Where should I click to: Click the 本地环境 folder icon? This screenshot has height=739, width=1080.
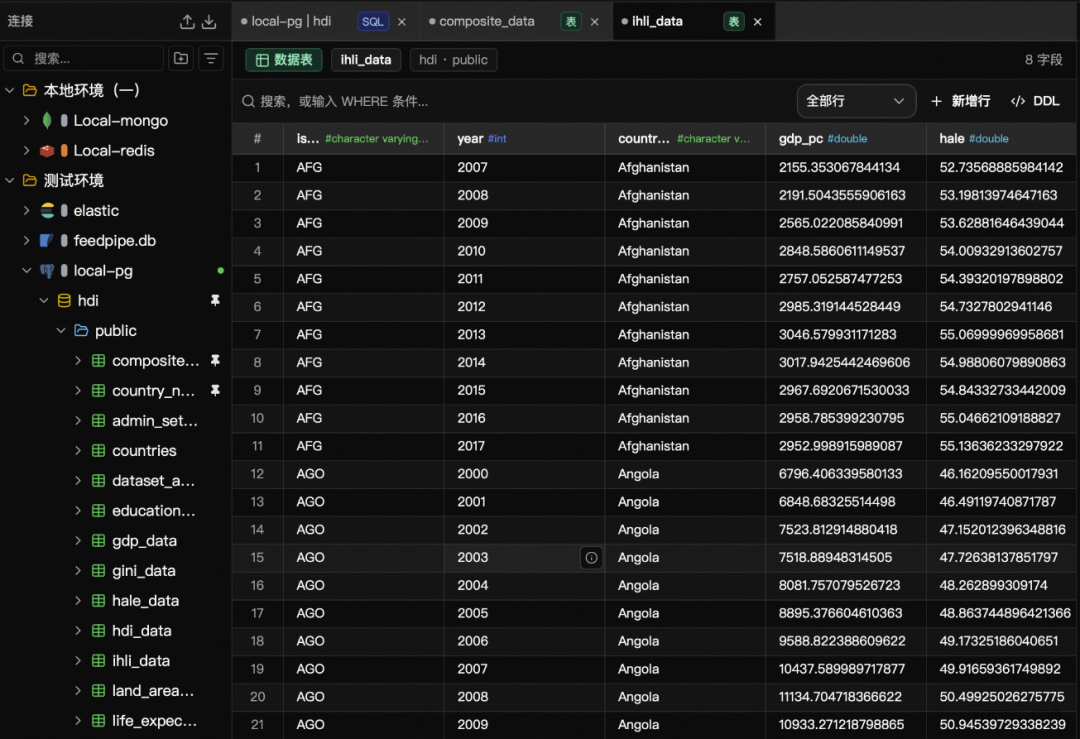[x=30, y=90]
